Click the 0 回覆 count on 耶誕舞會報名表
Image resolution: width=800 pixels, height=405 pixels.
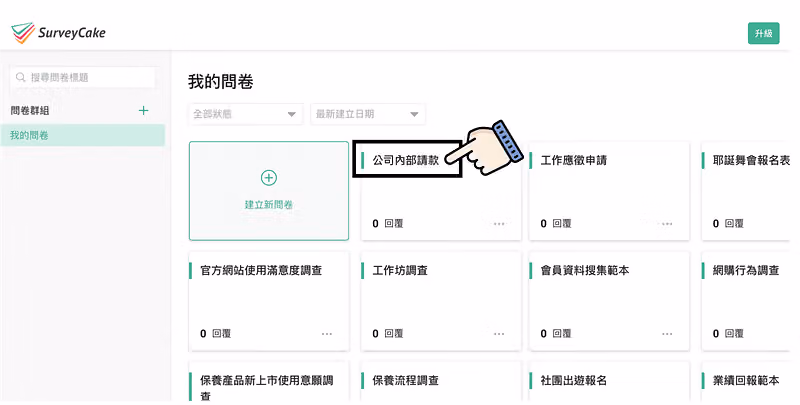(728, 223)
